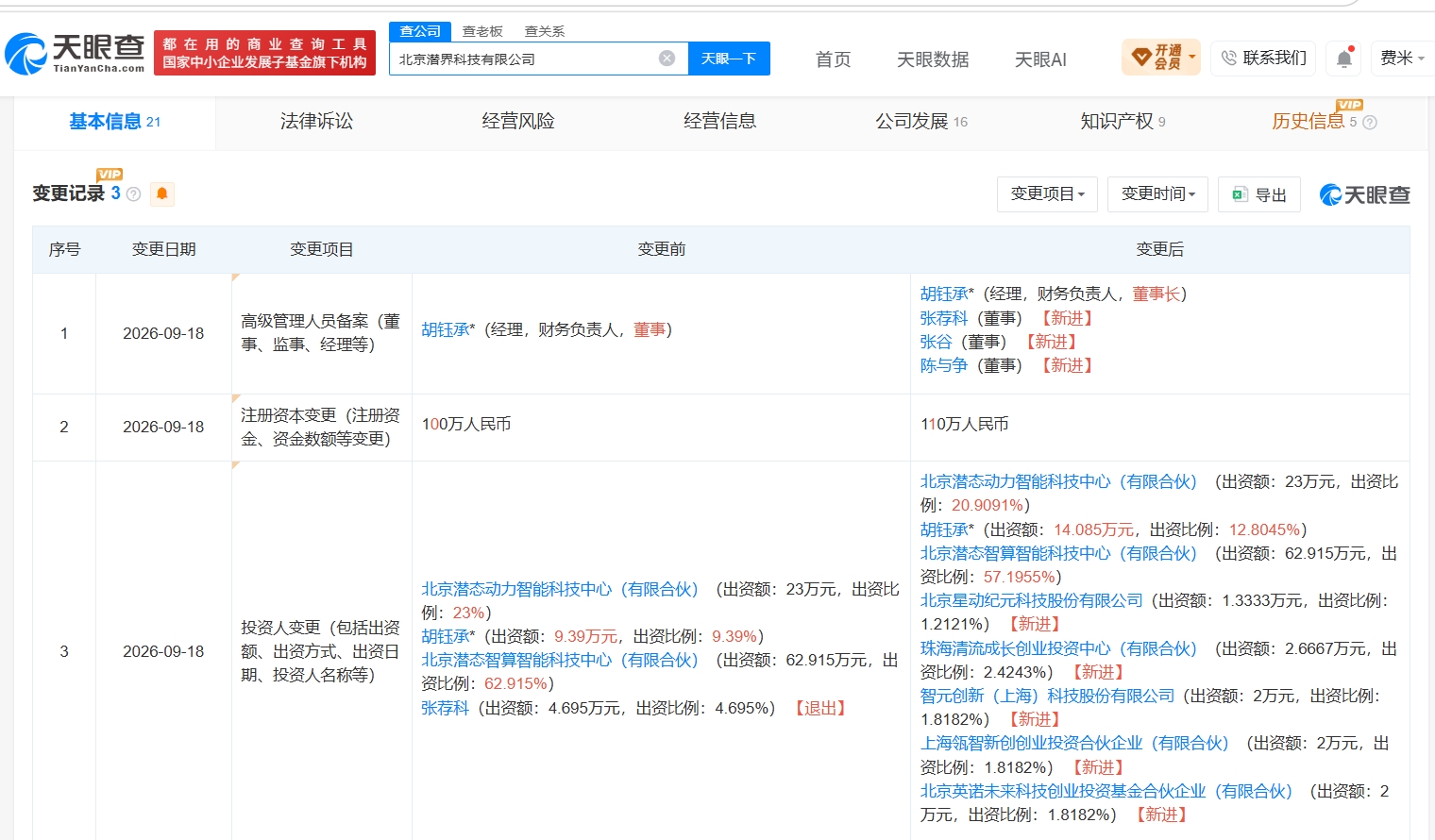
Task: Open the 经营信息 tab
Action: click(x=720, y=122)
